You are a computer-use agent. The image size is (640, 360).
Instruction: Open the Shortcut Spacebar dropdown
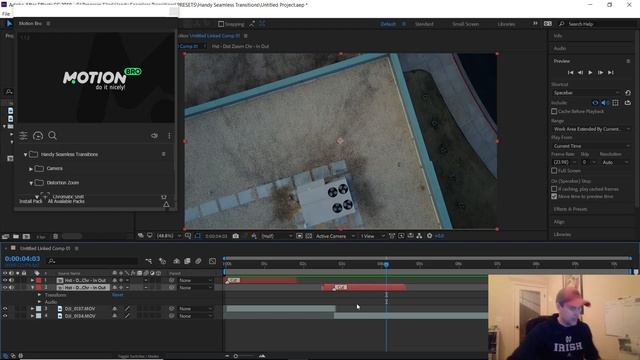tap(586, 93)
